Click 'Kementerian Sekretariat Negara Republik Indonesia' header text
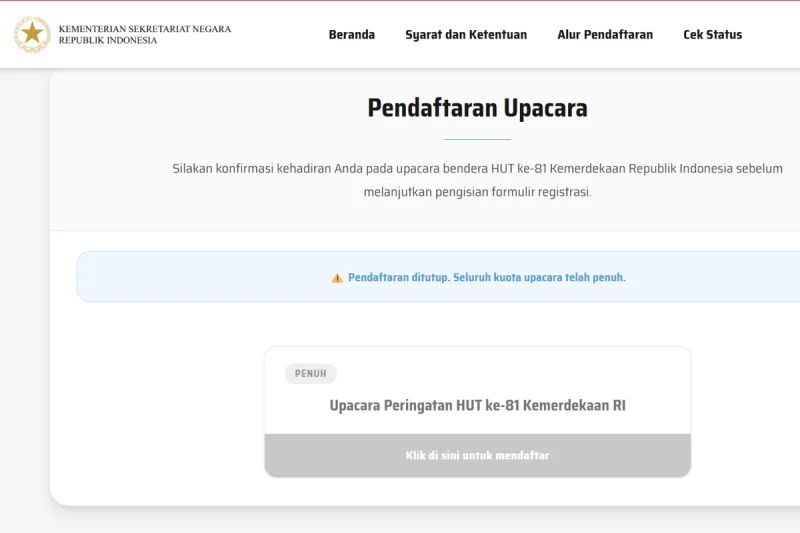This screenshot has width=800, height=533. coord(145,35)
